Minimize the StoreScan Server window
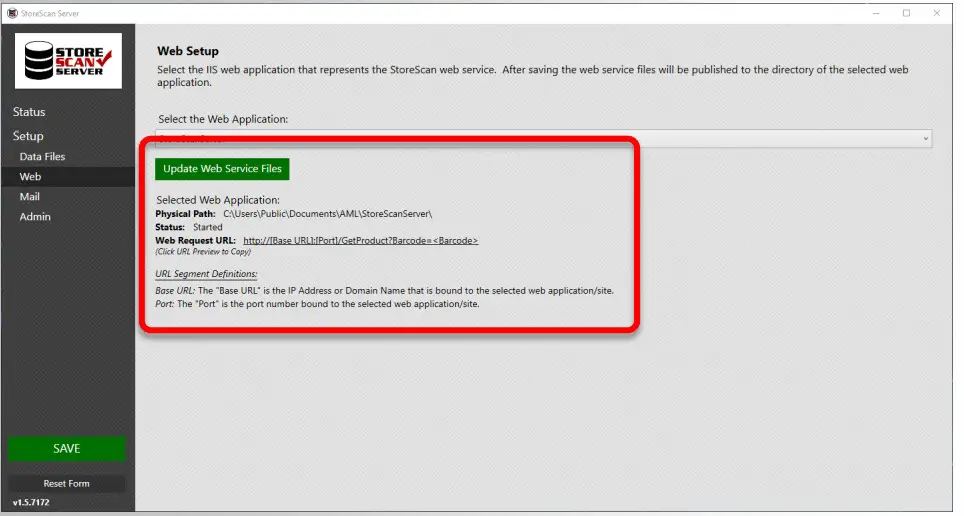This screenshot has width=964, height=516. pyautogui.click(x=876, y=13)
